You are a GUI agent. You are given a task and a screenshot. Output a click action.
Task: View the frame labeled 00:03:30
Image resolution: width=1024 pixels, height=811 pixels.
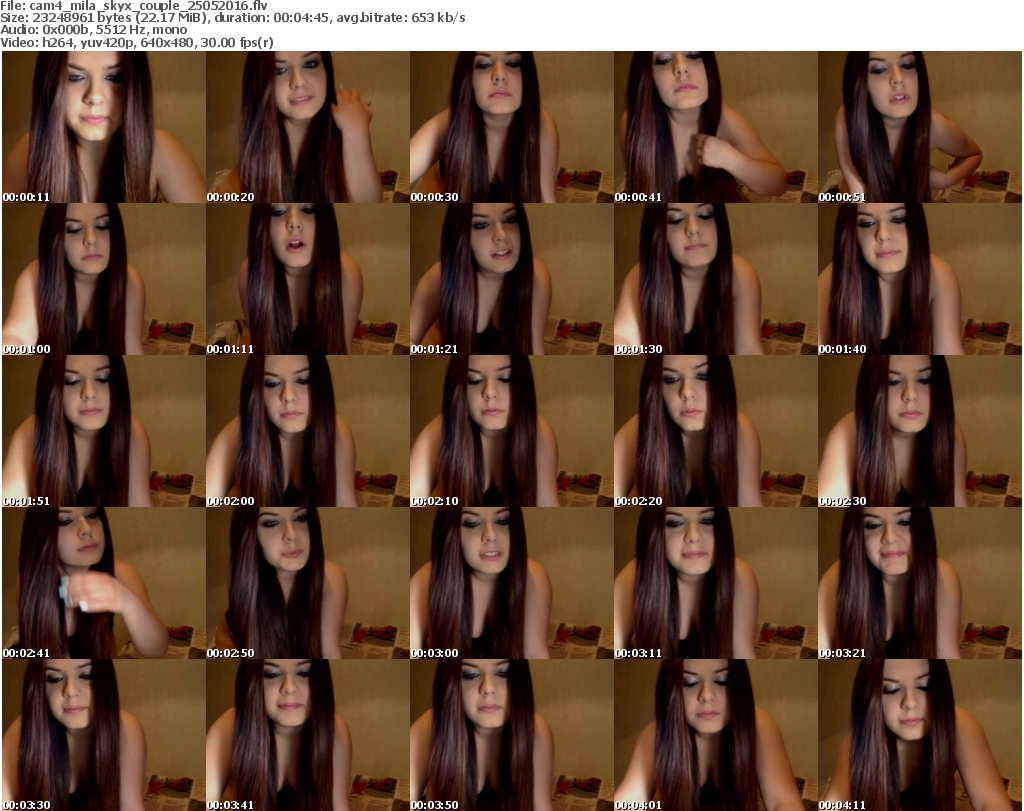tap(104, 735)
